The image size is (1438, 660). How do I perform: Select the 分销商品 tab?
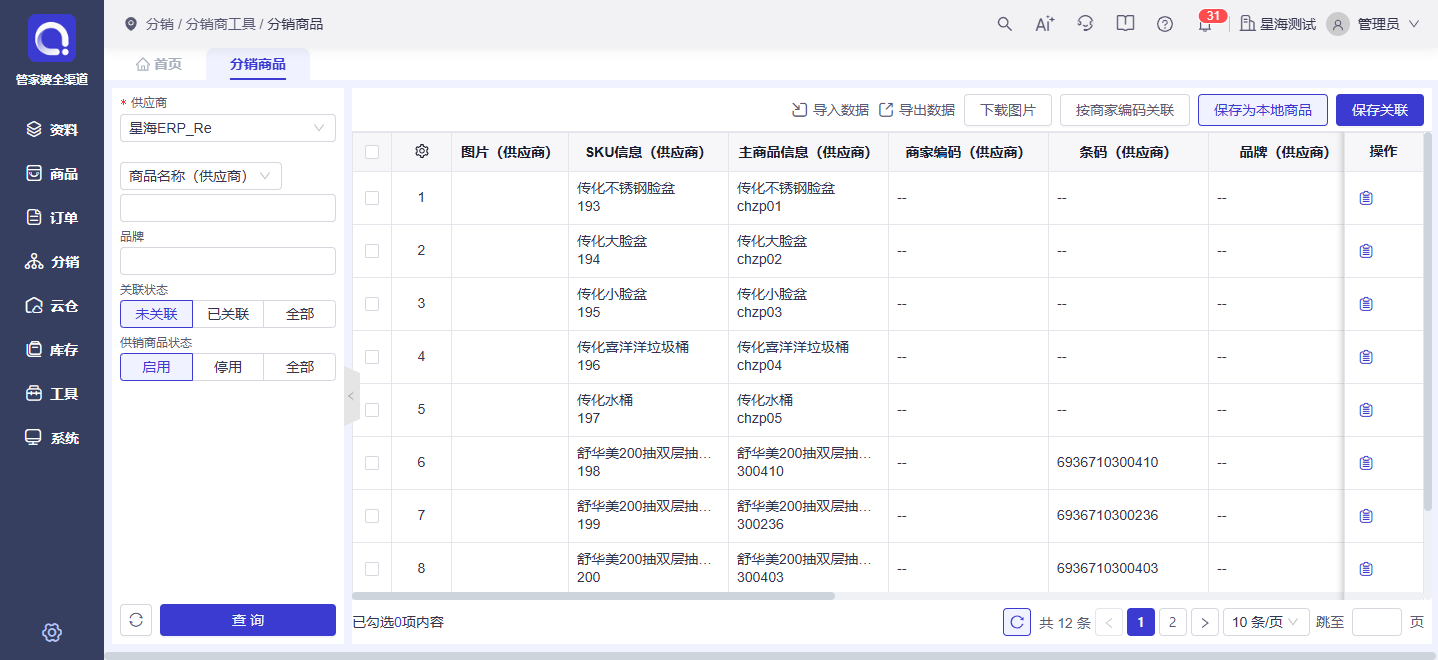coord(258,64)
